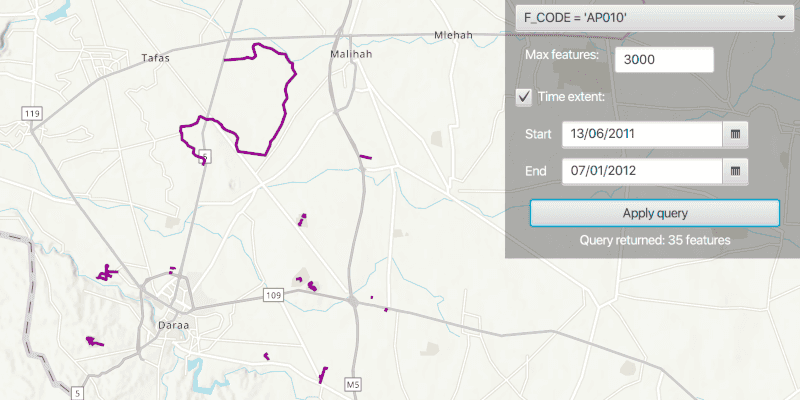The width and height of the screenshot is (800, 400).
Task: Click into the Start date field
Action: 640,134
